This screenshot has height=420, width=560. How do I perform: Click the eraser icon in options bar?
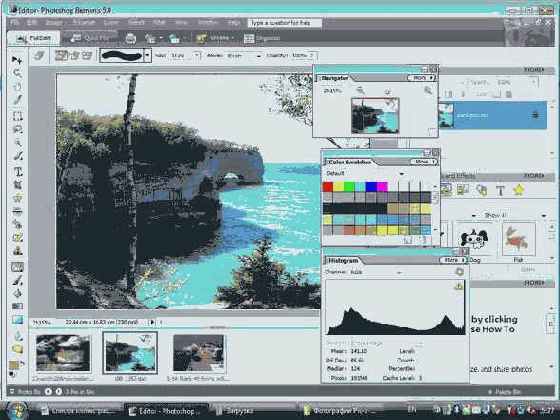39,55
